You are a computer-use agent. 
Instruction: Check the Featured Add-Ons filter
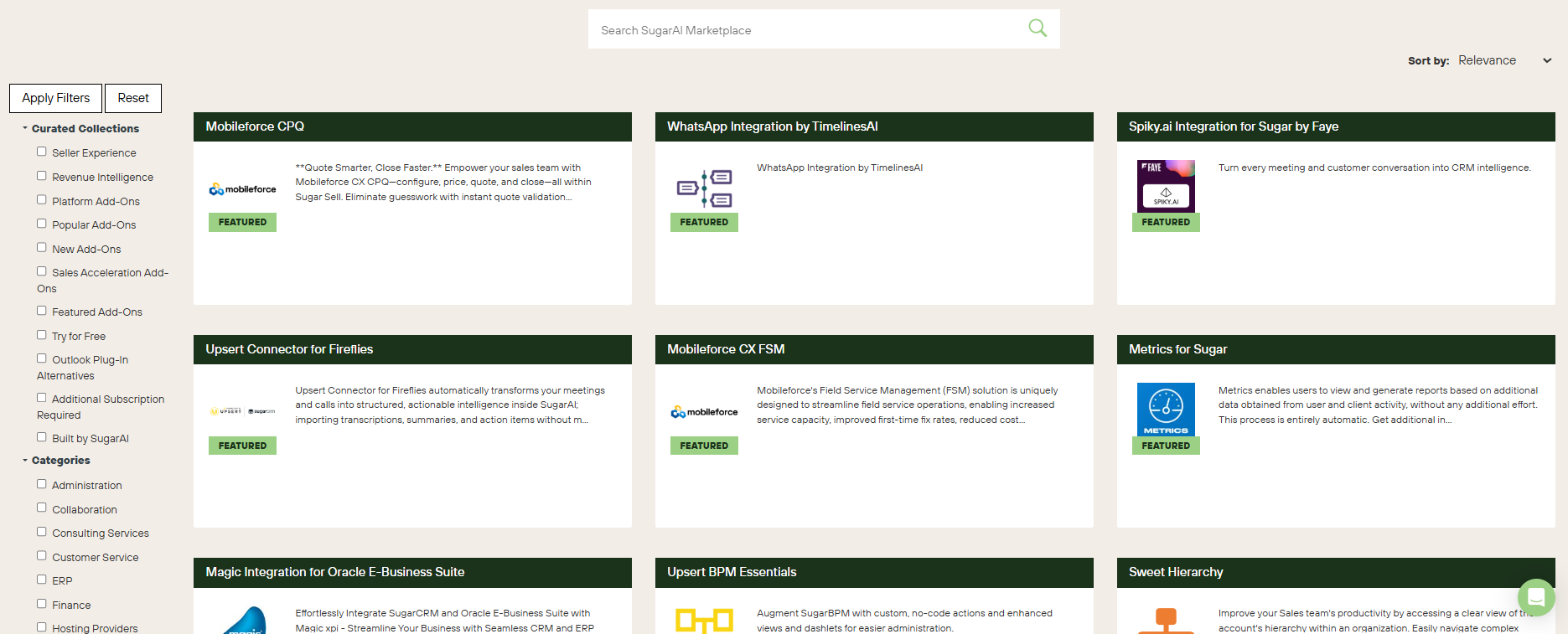[x=42, y=311]
